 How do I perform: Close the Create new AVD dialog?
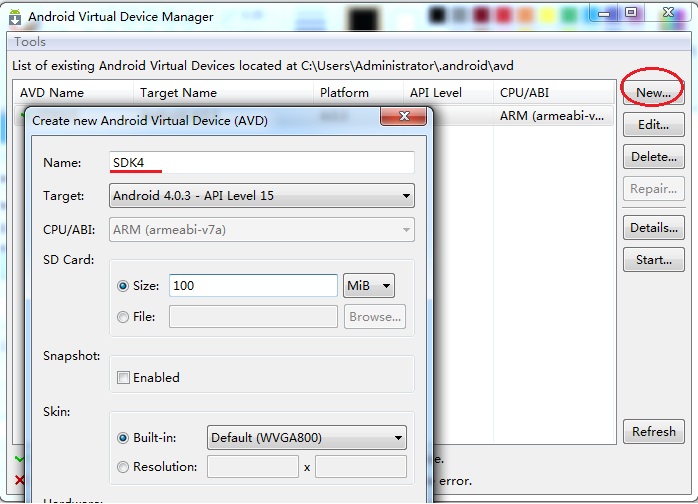point(403,116)
